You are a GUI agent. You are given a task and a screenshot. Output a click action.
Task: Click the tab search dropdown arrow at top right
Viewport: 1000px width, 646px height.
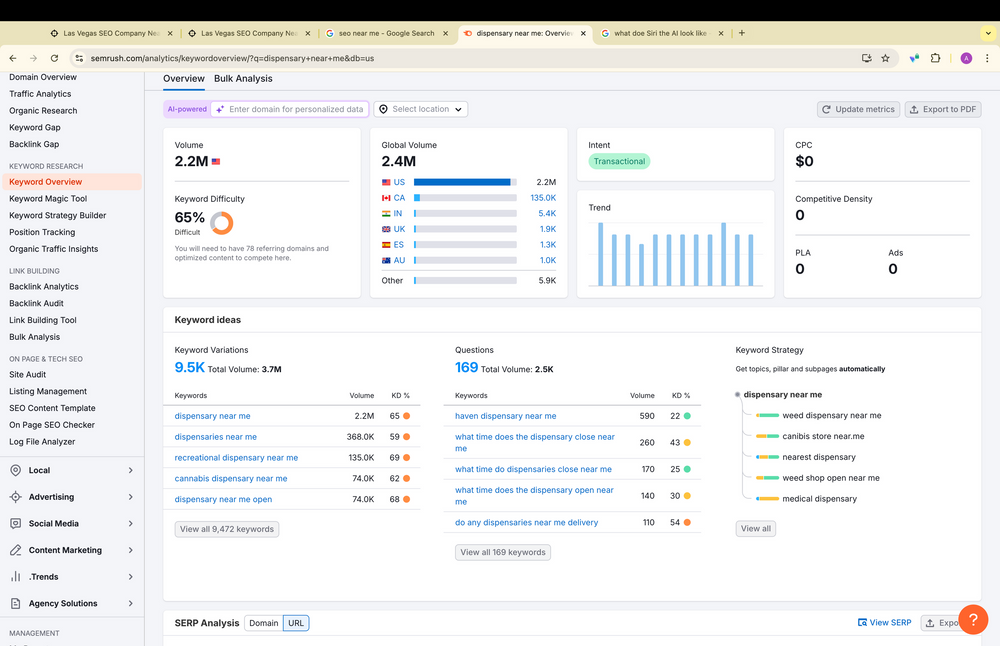coord(988,33)
